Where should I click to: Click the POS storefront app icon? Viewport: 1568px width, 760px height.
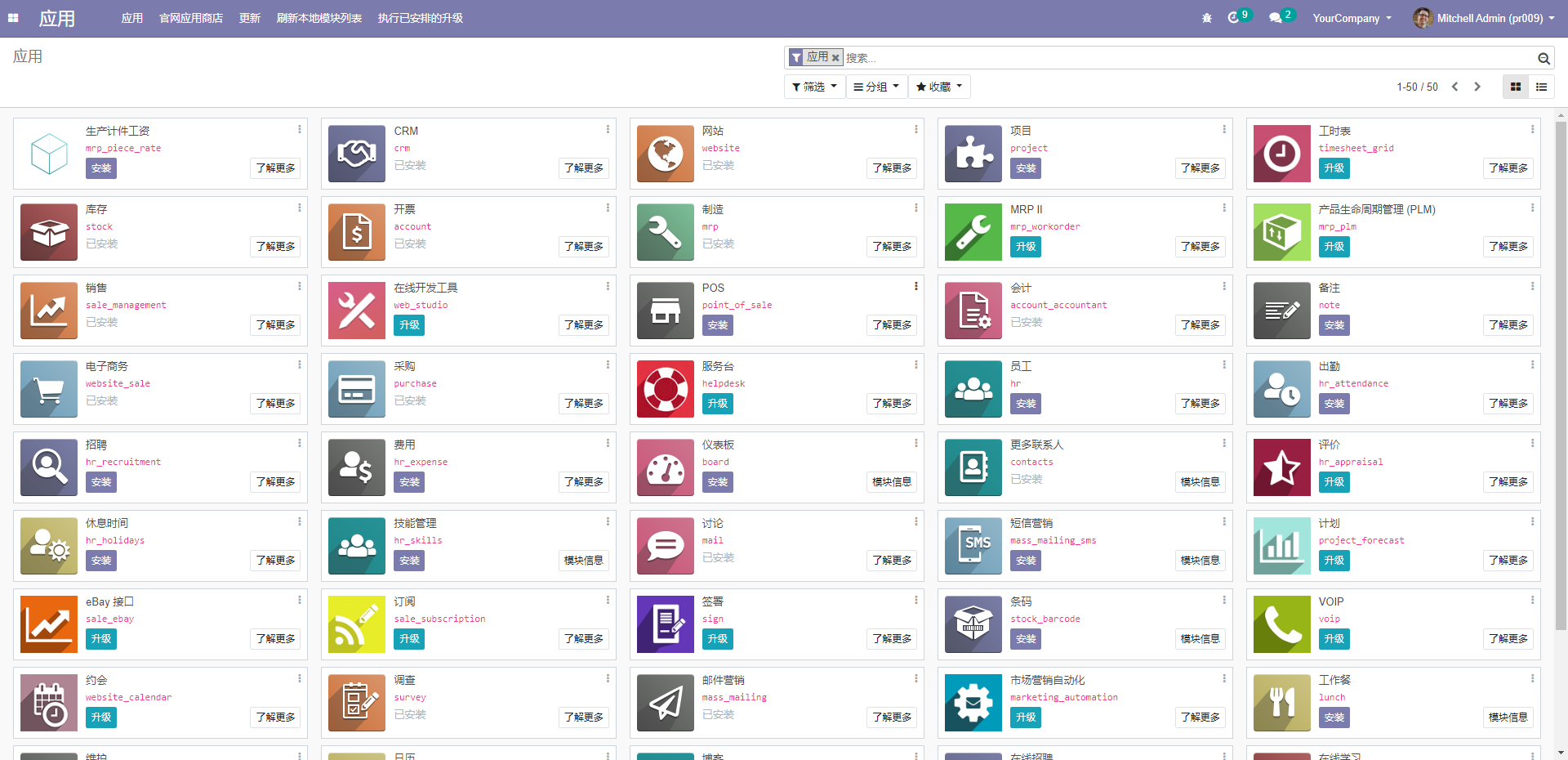[x=666, y=311]
